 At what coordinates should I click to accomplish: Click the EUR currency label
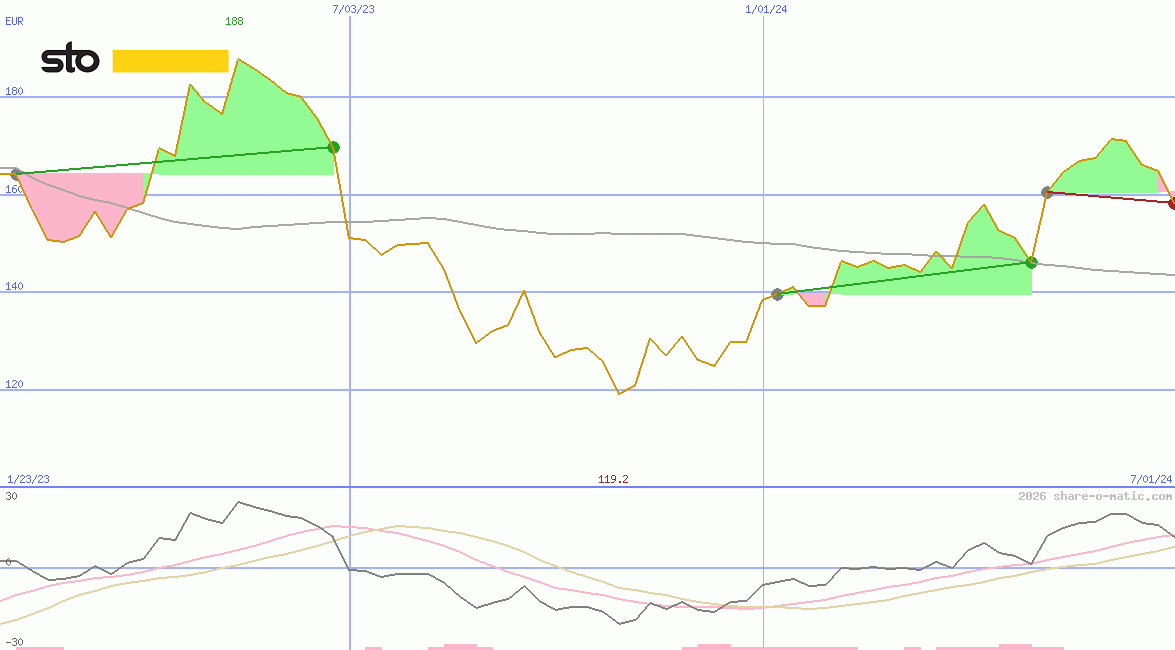click(x=14, y=21)
